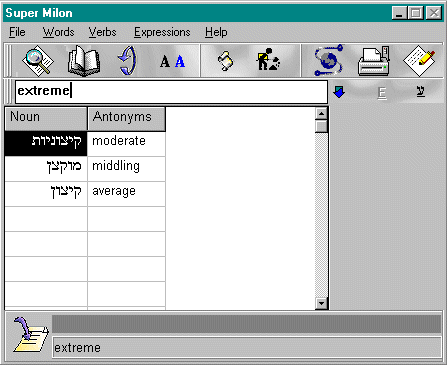Click the magnifying glass search icon
447x365 pixels.
pyautogui.click(x=37, y=60)
